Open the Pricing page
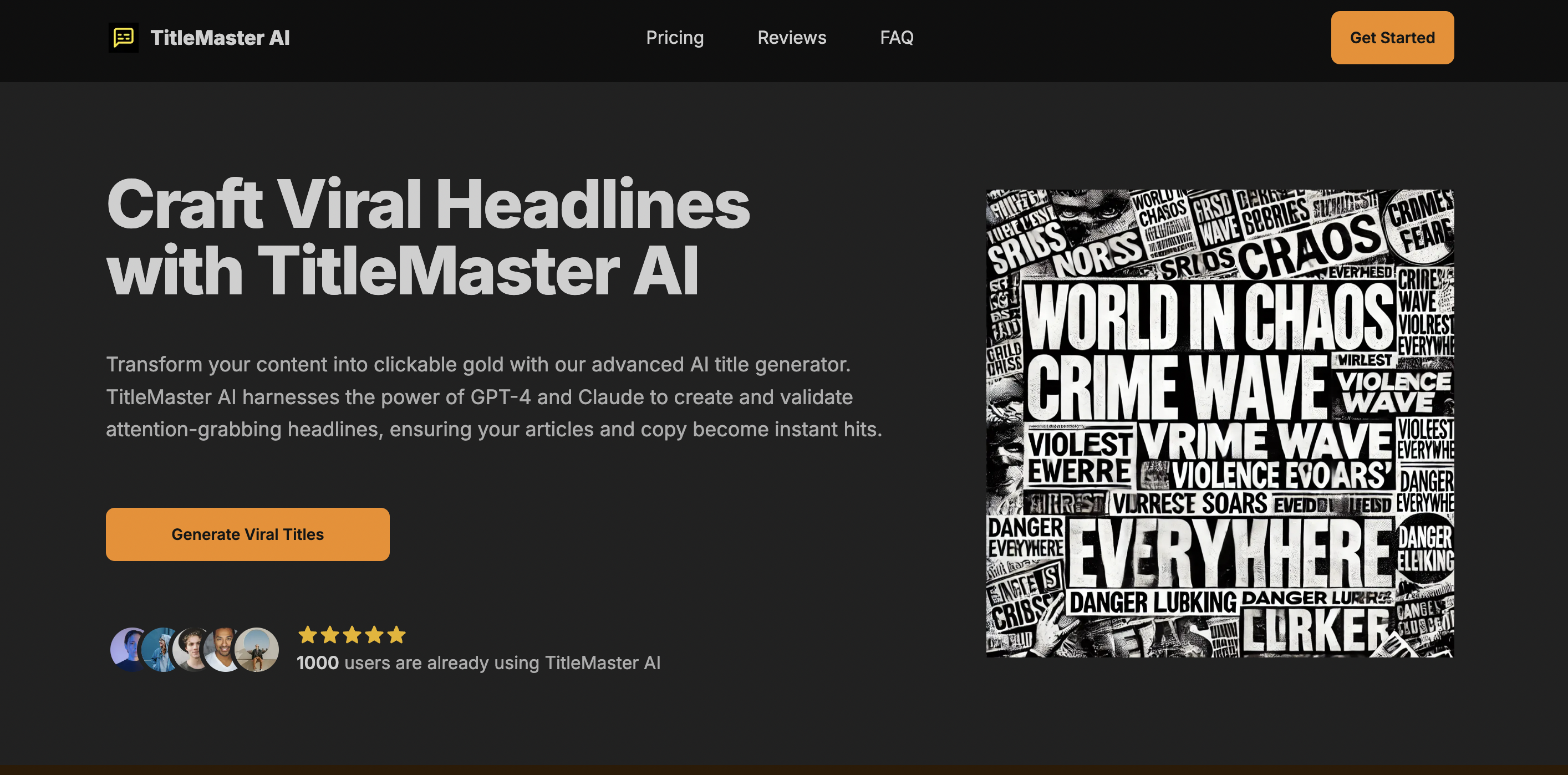This screenshot has height=775, width=1568. [x=675, y=38]
